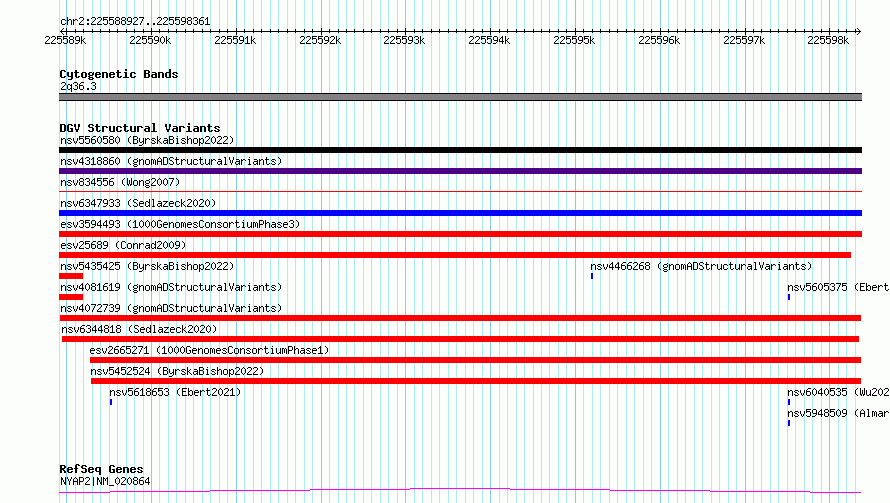Open the nsv5452524 (ByrskaBishop2022) label
Viewport: 890px width, 503px height.
click(177, 371)
